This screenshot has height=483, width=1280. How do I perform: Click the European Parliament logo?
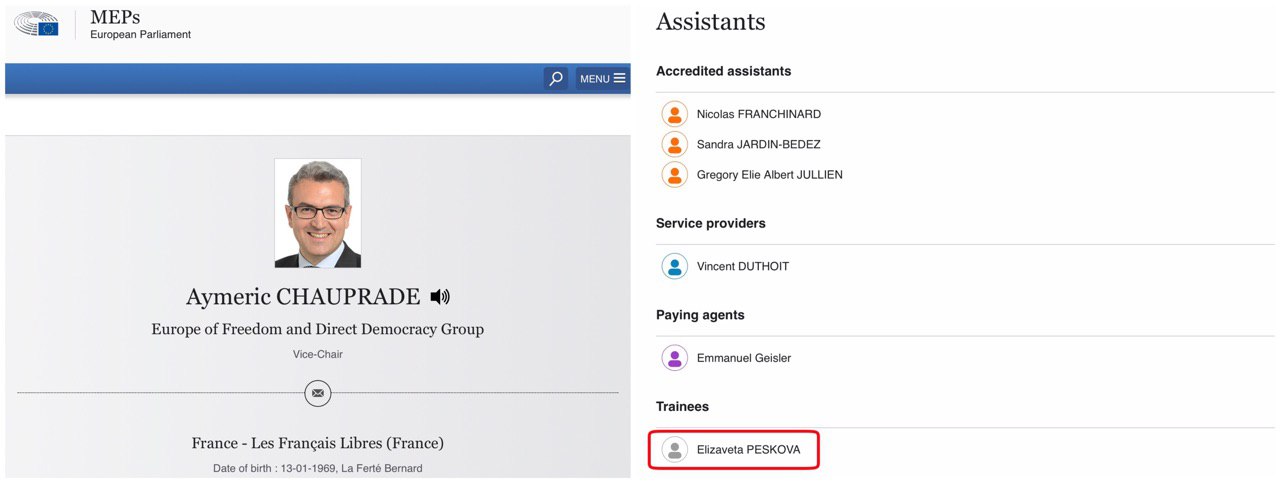tap(37, 25)
